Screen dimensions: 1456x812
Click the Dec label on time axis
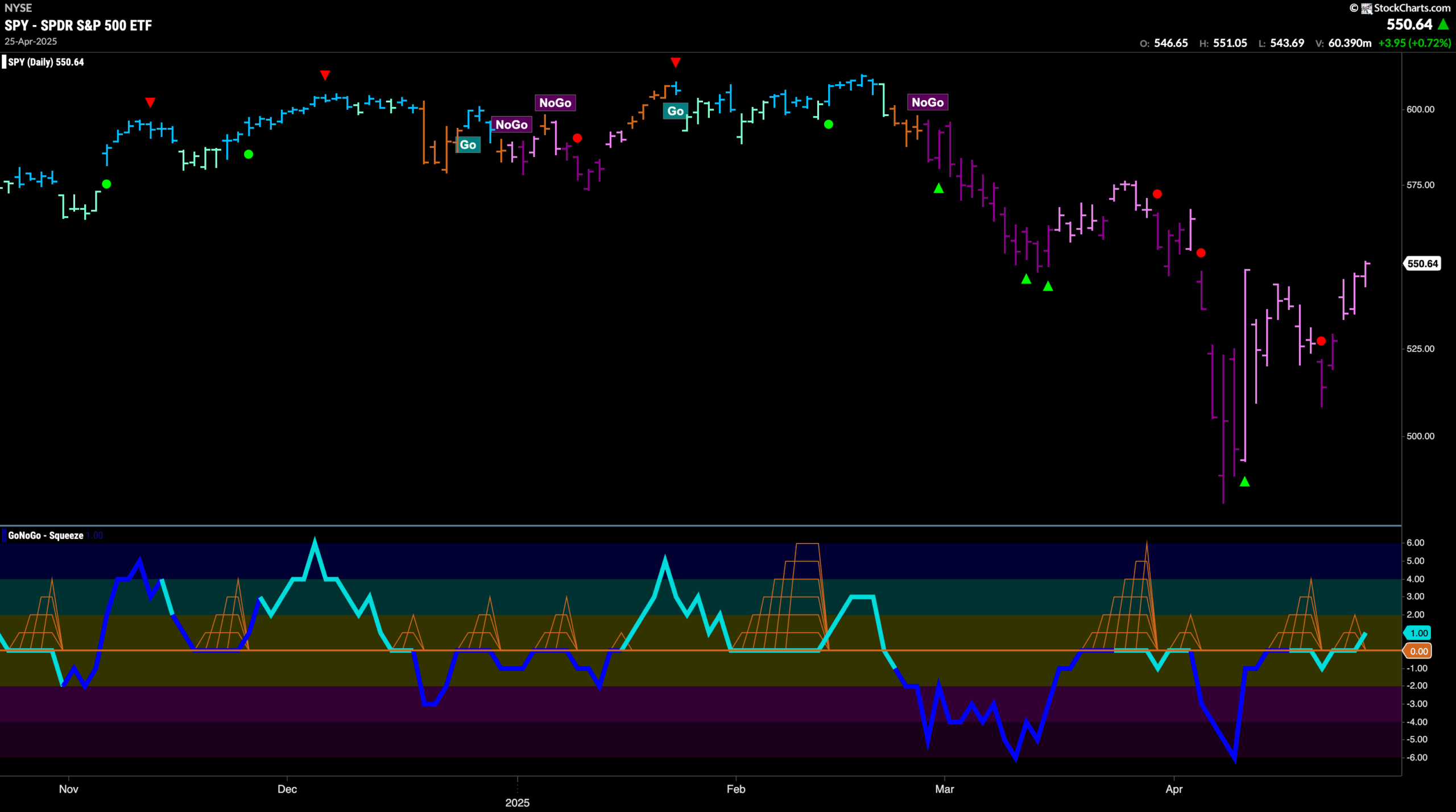point(287,789)
